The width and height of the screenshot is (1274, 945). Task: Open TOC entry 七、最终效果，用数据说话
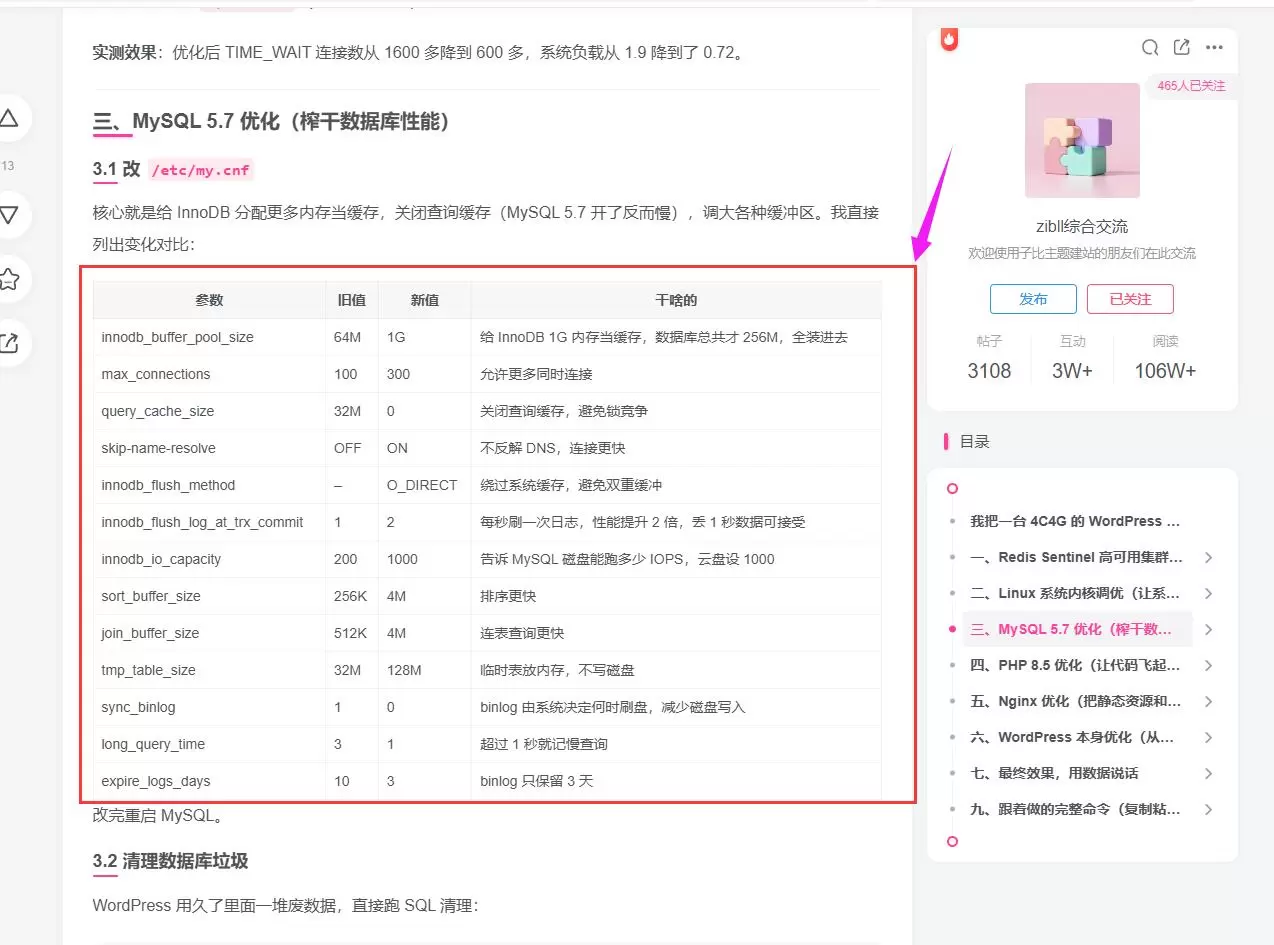pyautogui.click(x=1054, y=773)
